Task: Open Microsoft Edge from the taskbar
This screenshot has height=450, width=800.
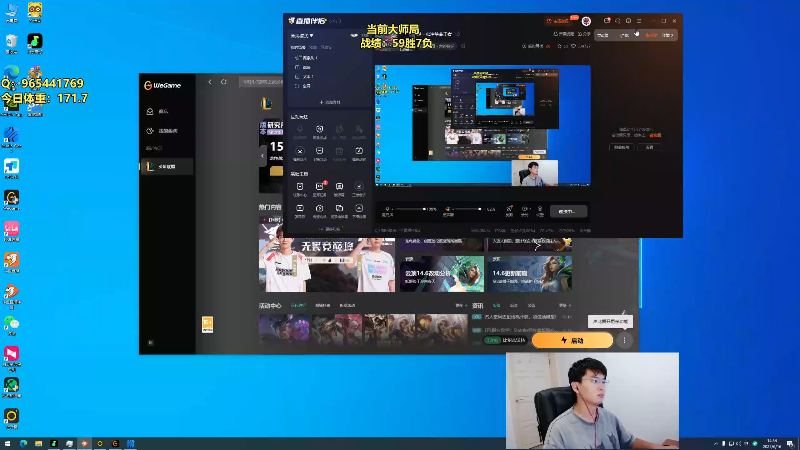Action: point(23,444)
